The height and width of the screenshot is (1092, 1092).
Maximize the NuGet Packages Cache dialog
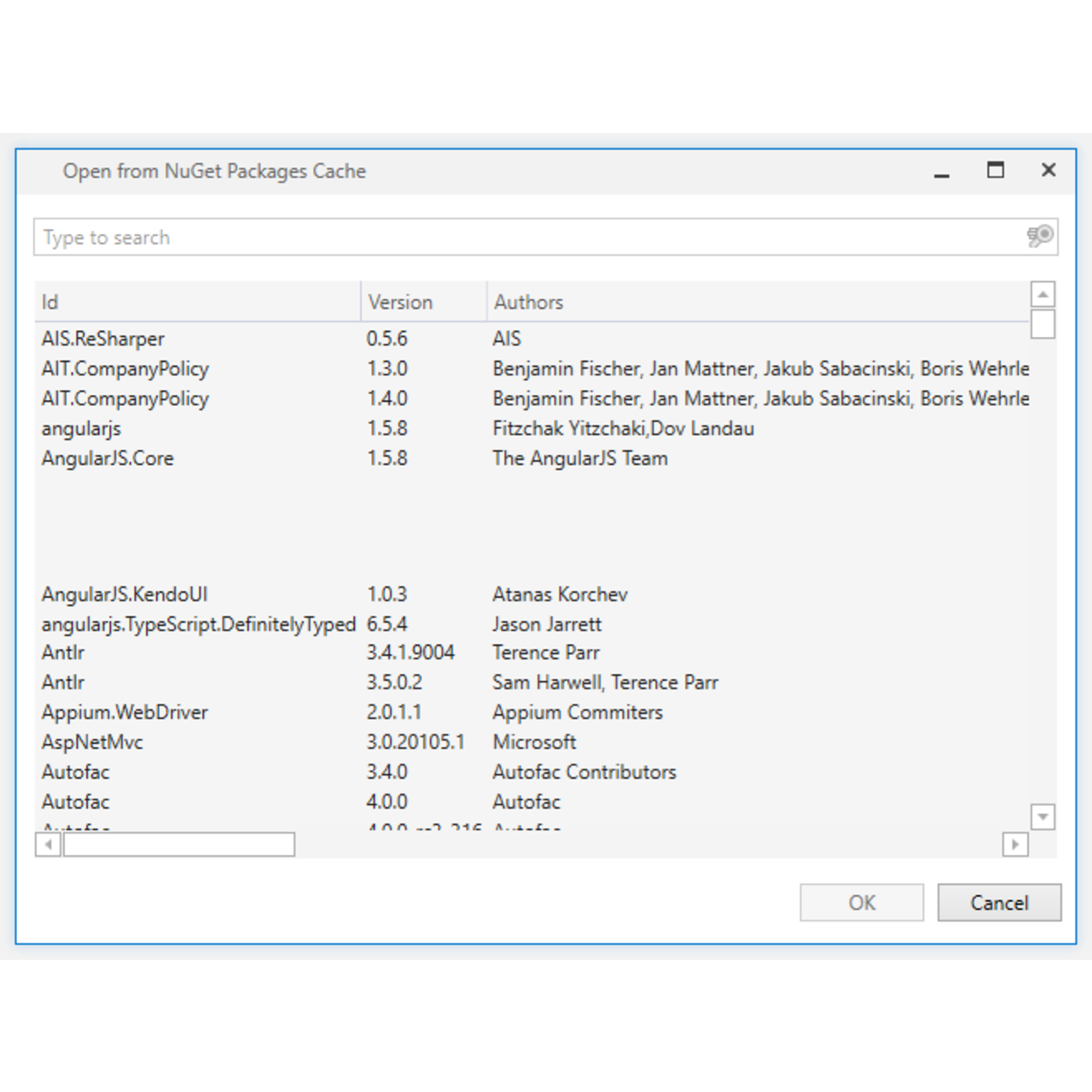point(996,171)
